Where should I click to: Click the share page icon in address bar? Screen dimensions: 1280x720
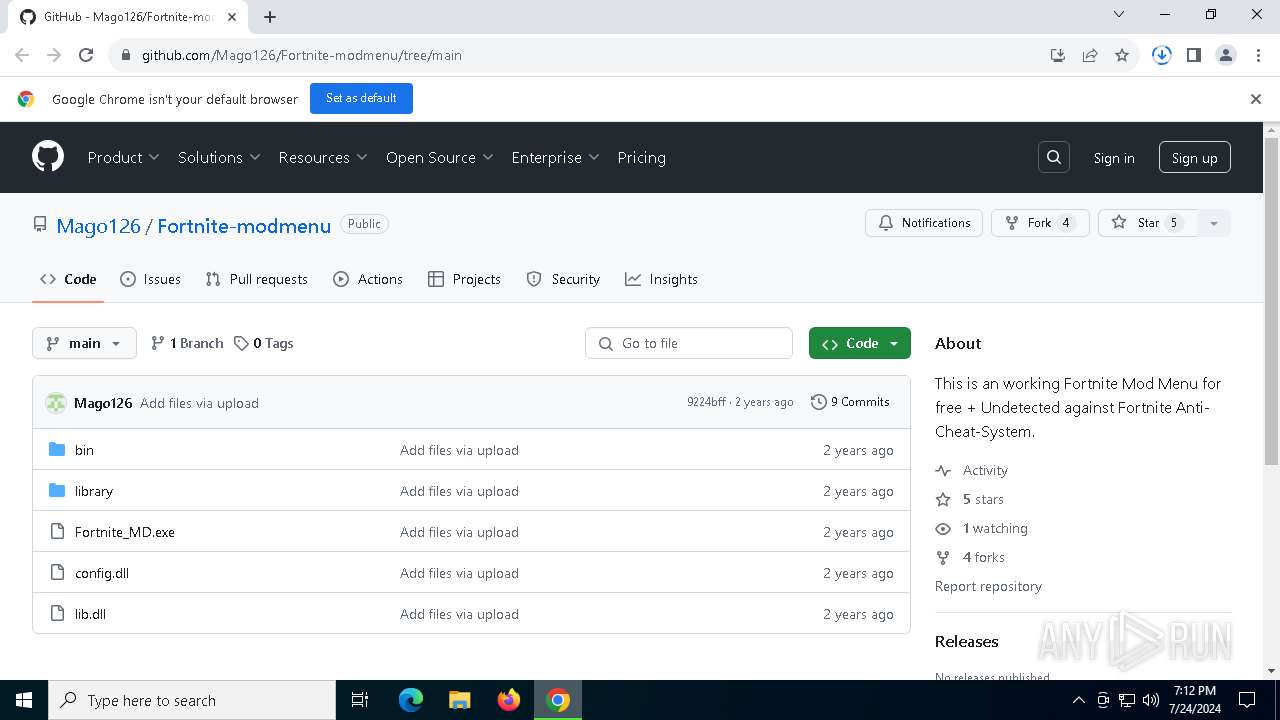click(1090, 55)
